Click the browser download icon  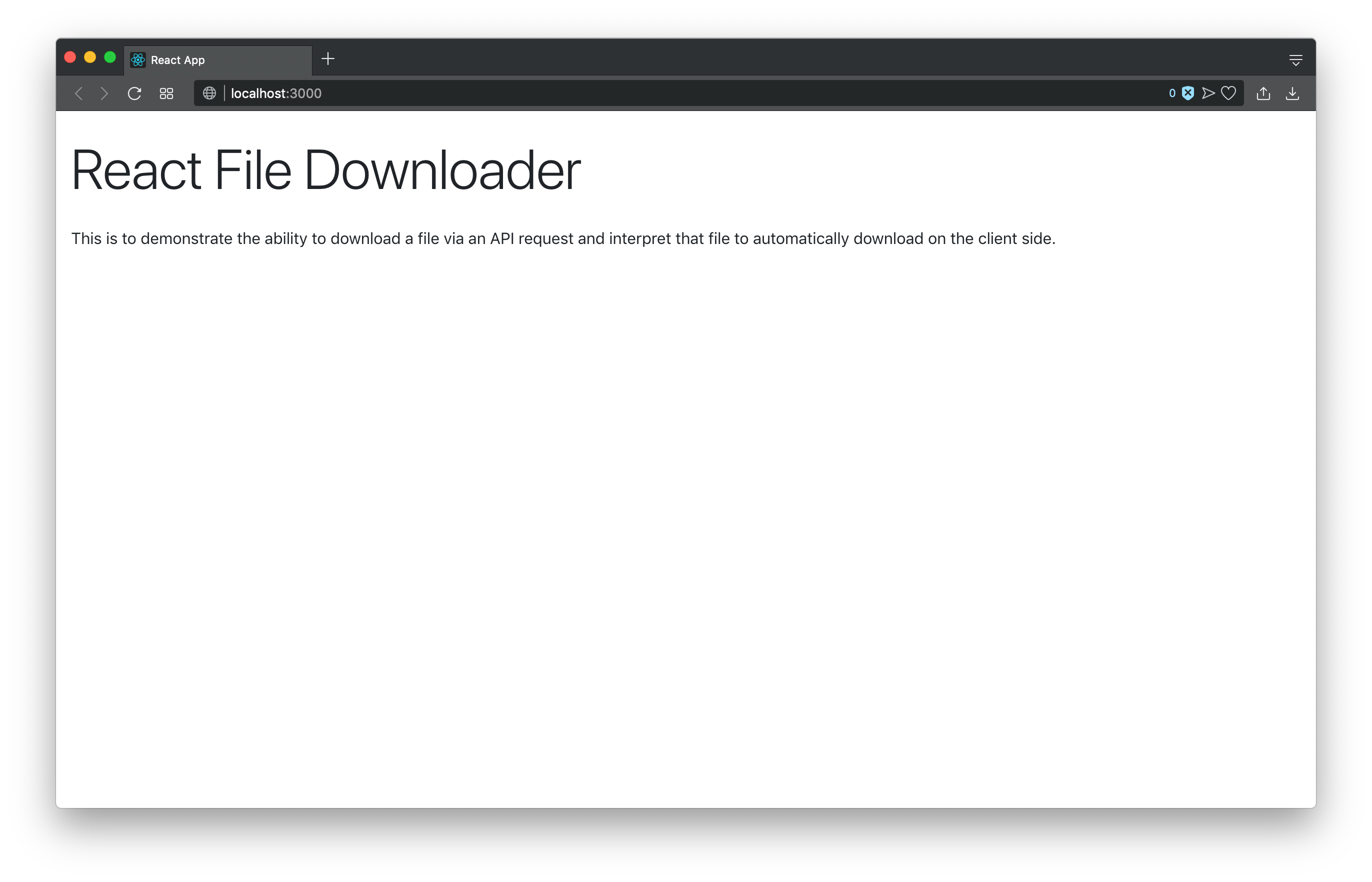[x=1294, y=93]
